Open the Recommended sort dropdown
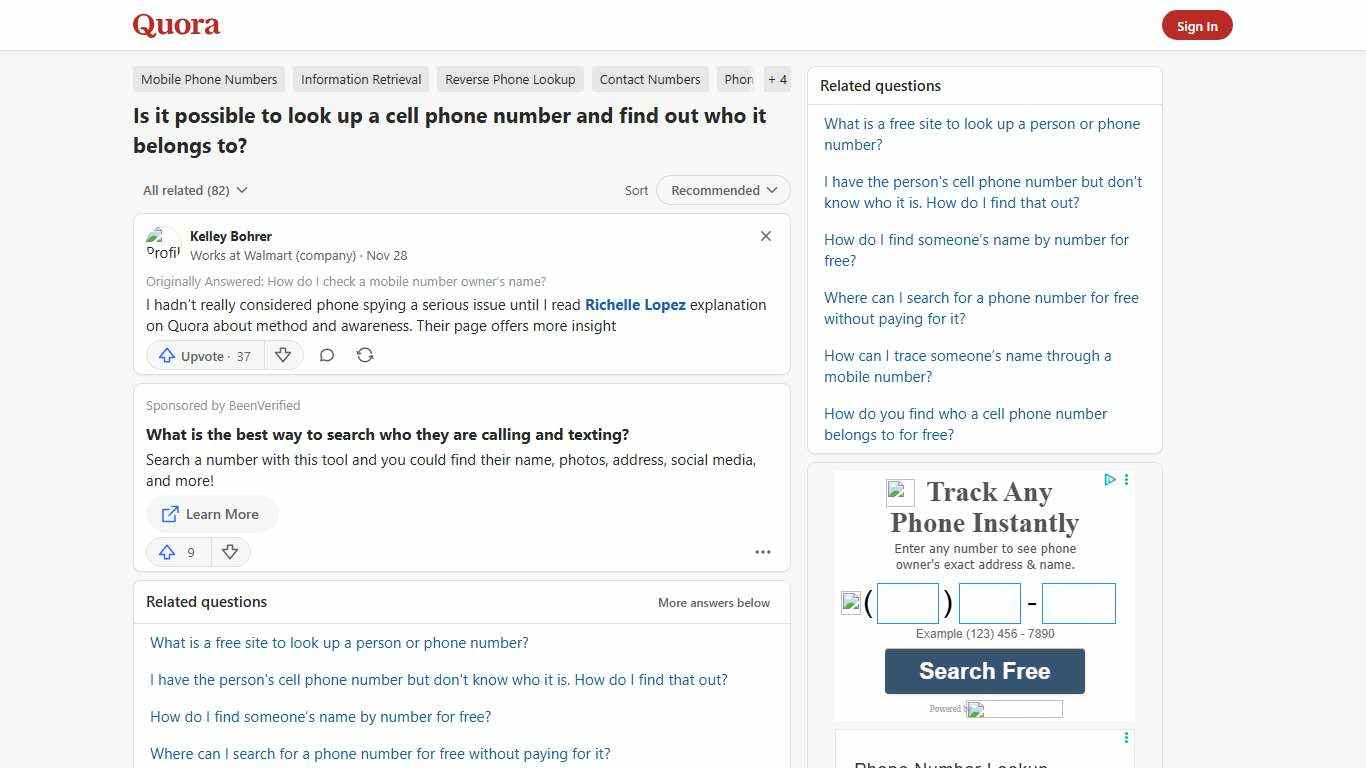The height and width of the screenshot is (768, 1366). pos(722,190)
